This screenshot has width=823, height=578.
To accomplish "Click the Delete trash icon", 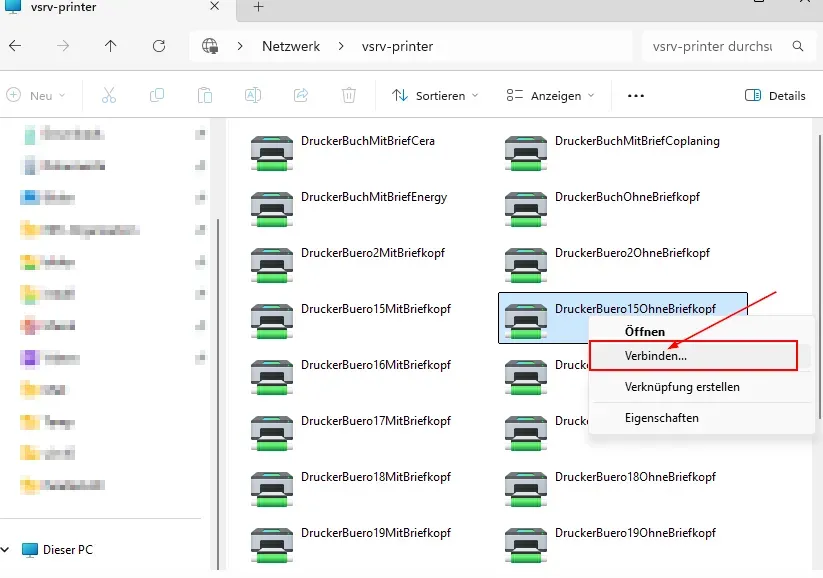I will [348, 95].
